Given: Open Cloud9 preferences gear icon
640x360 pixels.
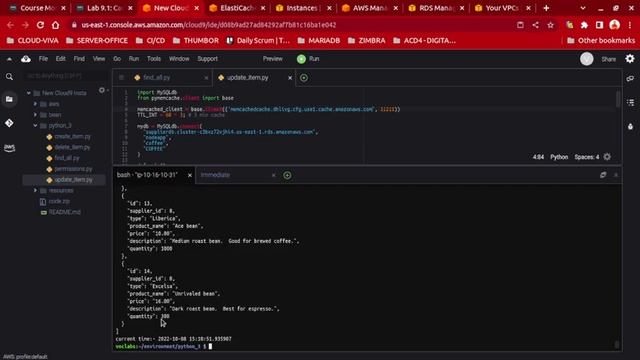Looking at the screenshot, I should pos(630,59).
